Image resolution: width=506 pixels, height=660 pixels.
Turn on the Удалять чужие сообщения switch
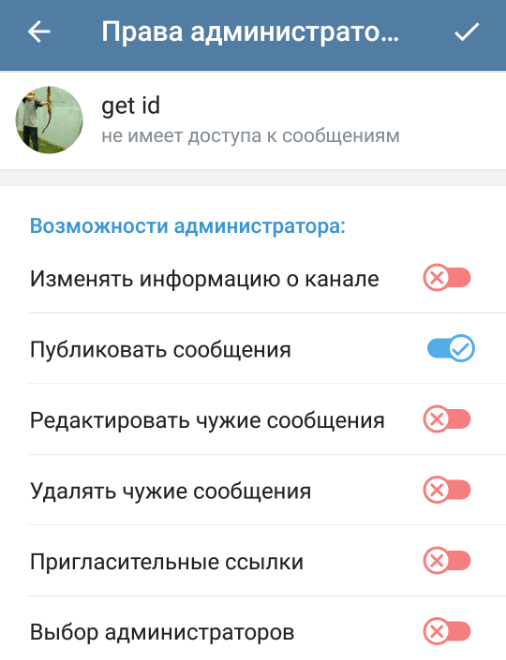coord(447,490)
